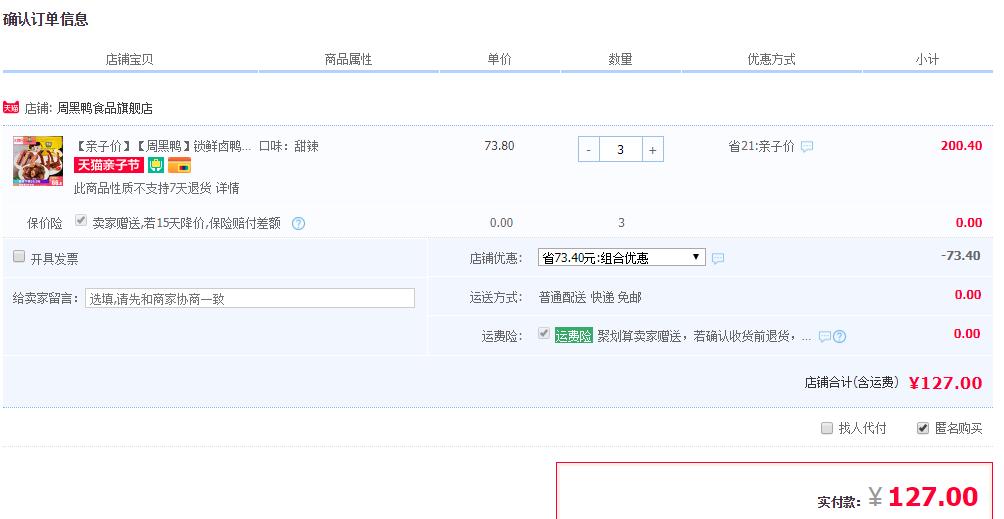Click the green 运费险 tag
The height and width of the screenshot is (519, 1004).
[x=573, y=336]
